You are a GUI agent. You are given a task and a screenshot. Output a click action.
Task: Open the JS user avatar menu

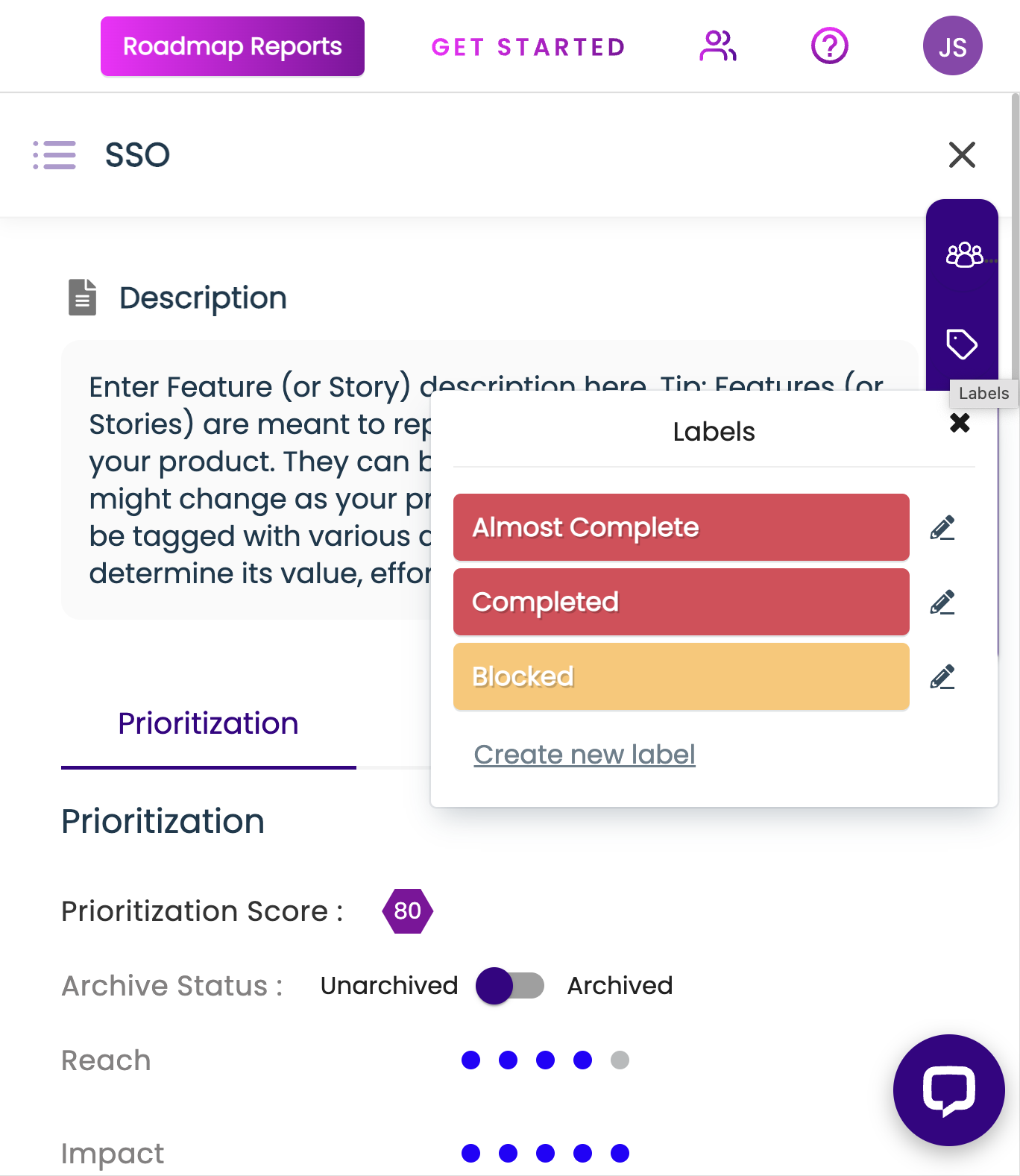(x=952, y=46)
